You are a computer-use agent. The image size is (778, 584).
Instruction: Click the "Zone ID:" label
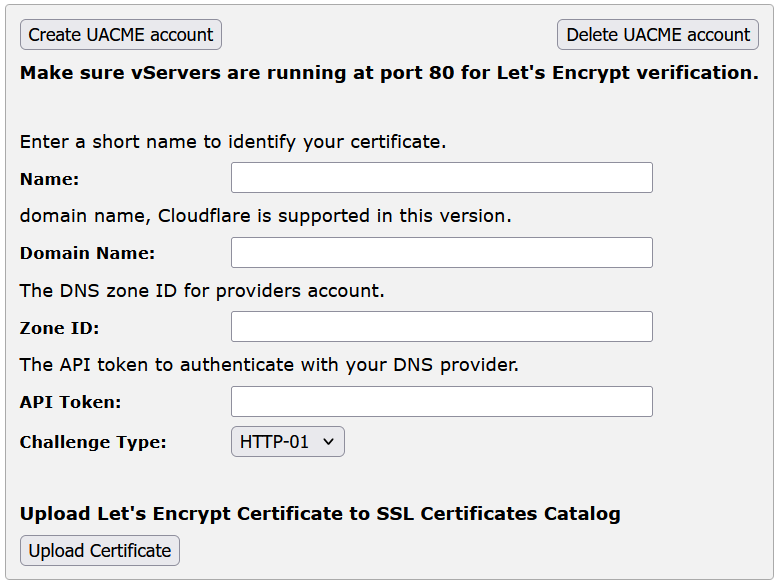[x=59, y=328]
